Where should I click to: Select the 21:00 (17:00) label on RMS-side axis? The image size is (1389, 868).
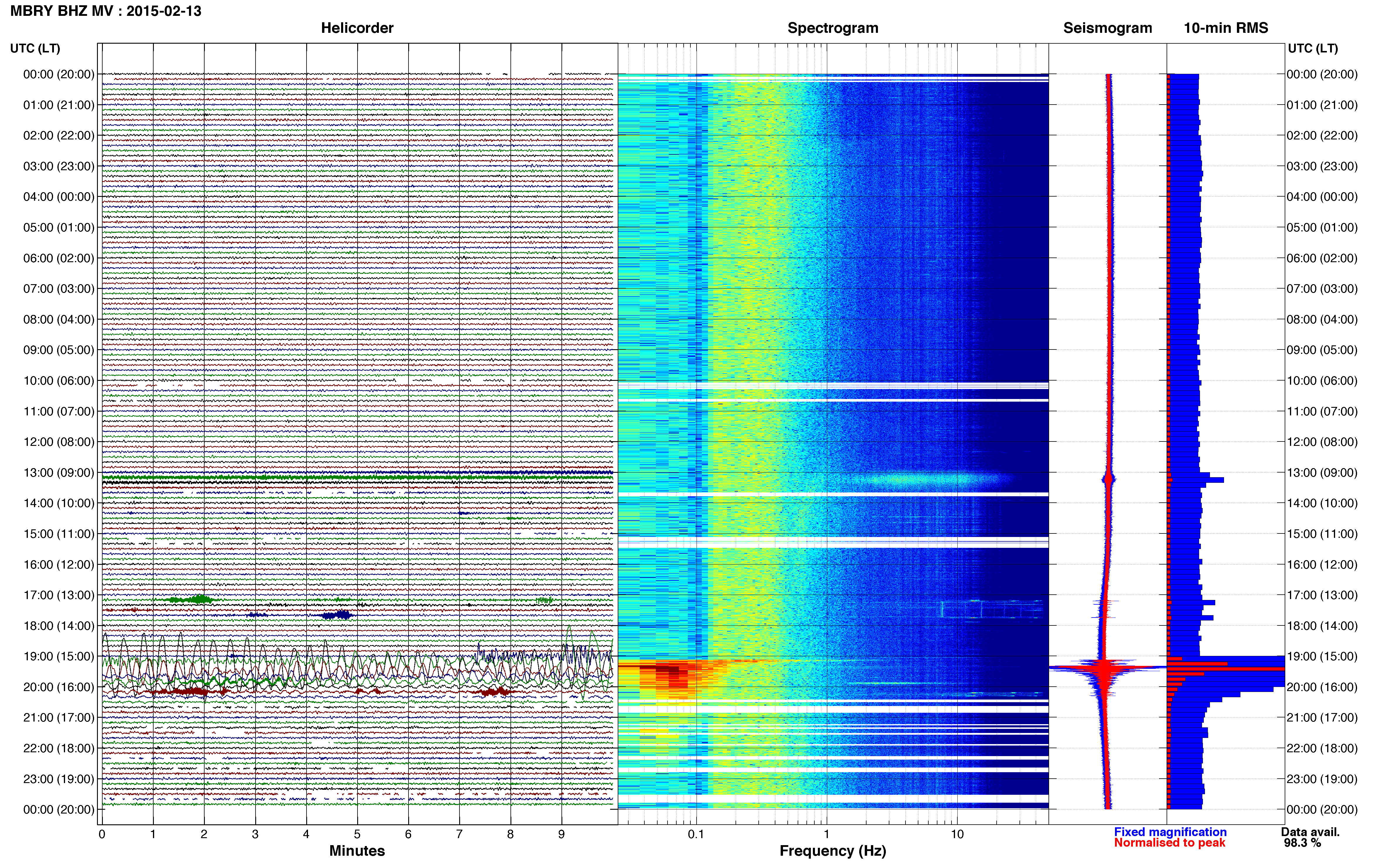[x=1322, y=718]
